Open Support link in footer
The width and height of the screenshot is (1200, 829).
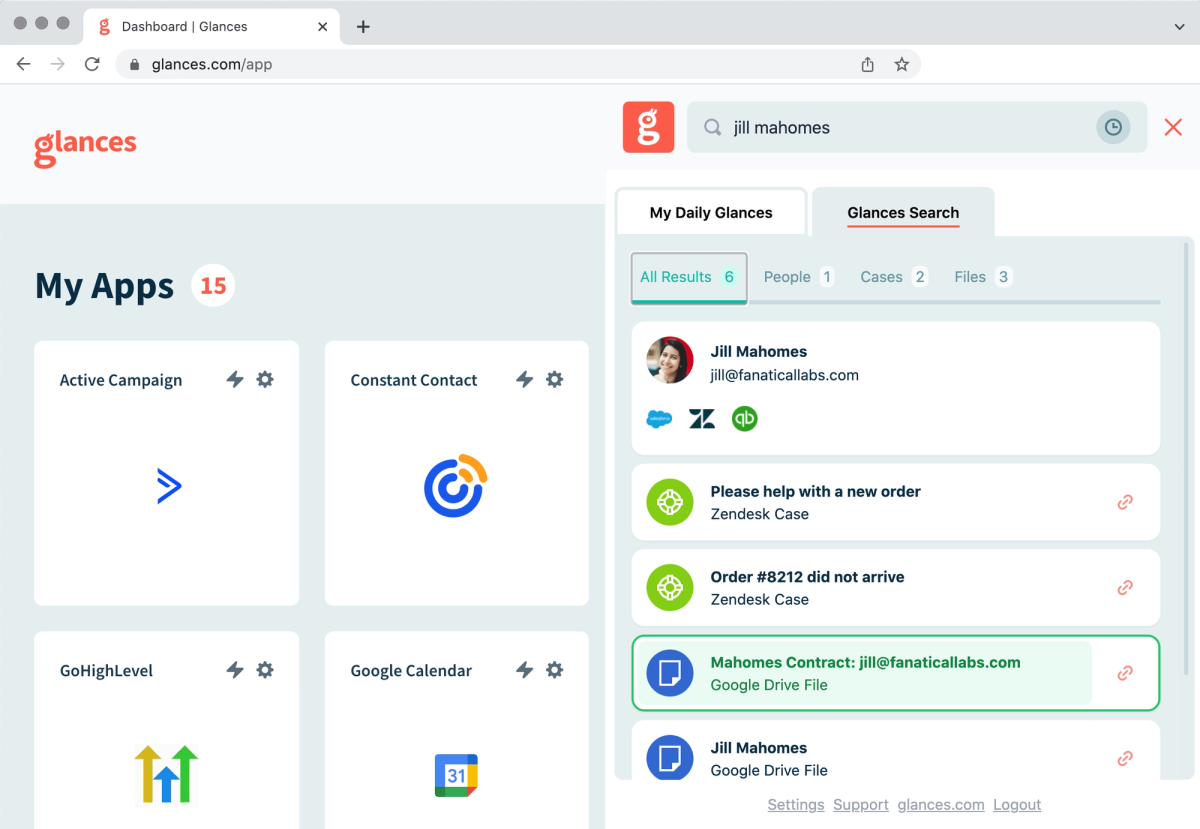click(x=861, y=805)
